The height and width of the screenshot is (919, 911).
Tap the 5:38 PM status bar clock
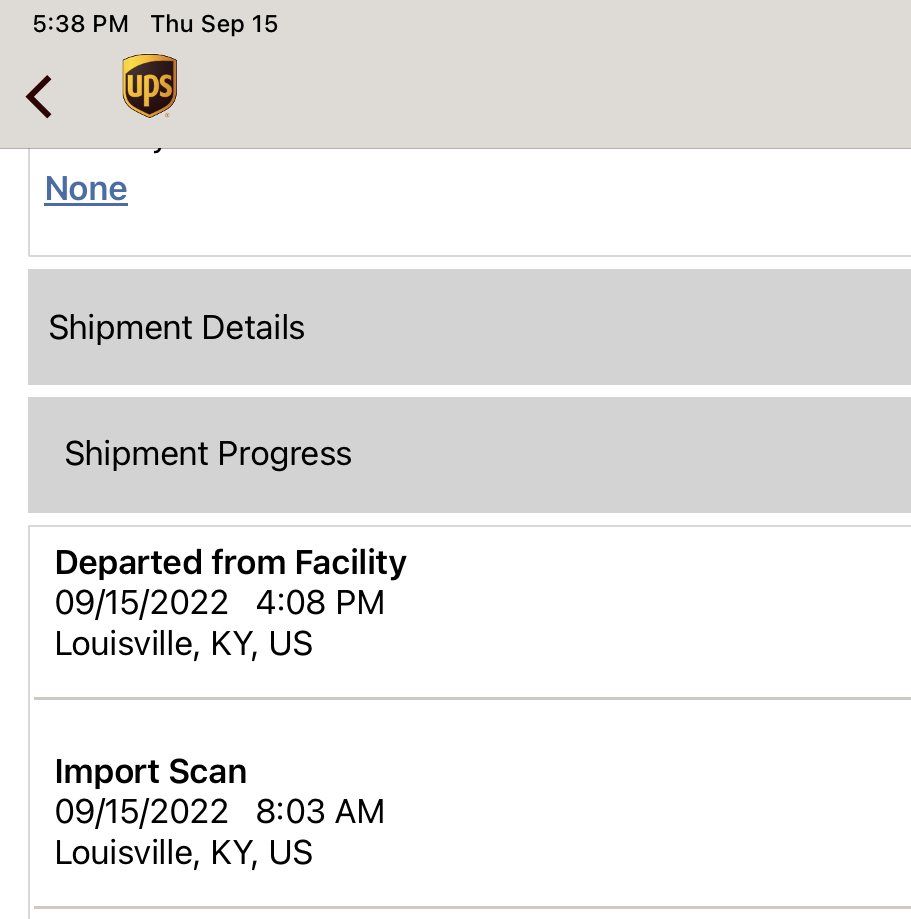[80, 24]
